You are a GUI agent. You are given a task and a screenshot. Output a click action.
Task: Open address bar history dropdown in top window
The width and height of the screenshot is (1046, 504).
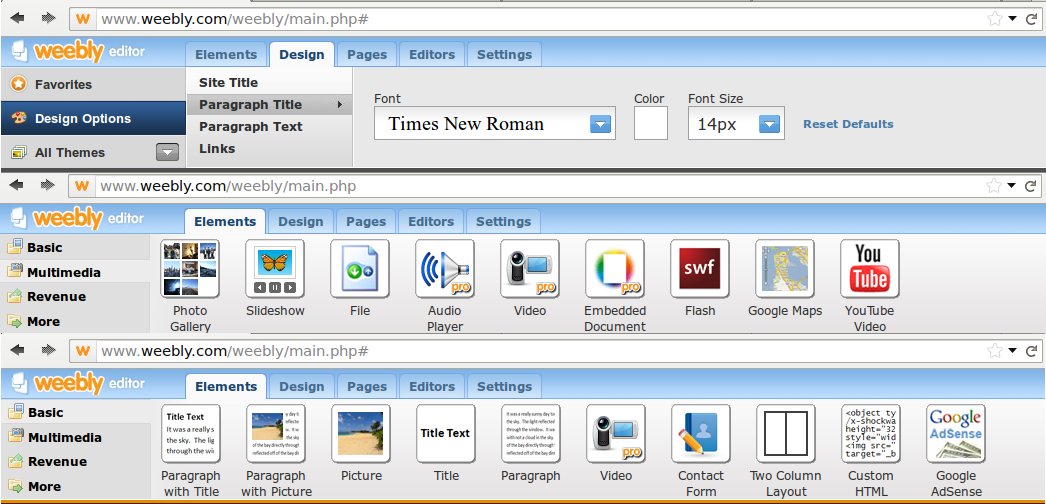click(x=1013, y=19)
